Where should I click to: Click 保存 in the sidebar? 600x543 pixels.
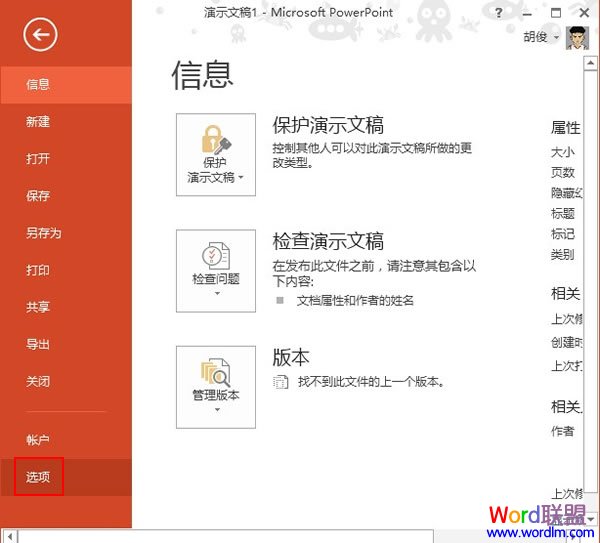[x=66, y=196]
